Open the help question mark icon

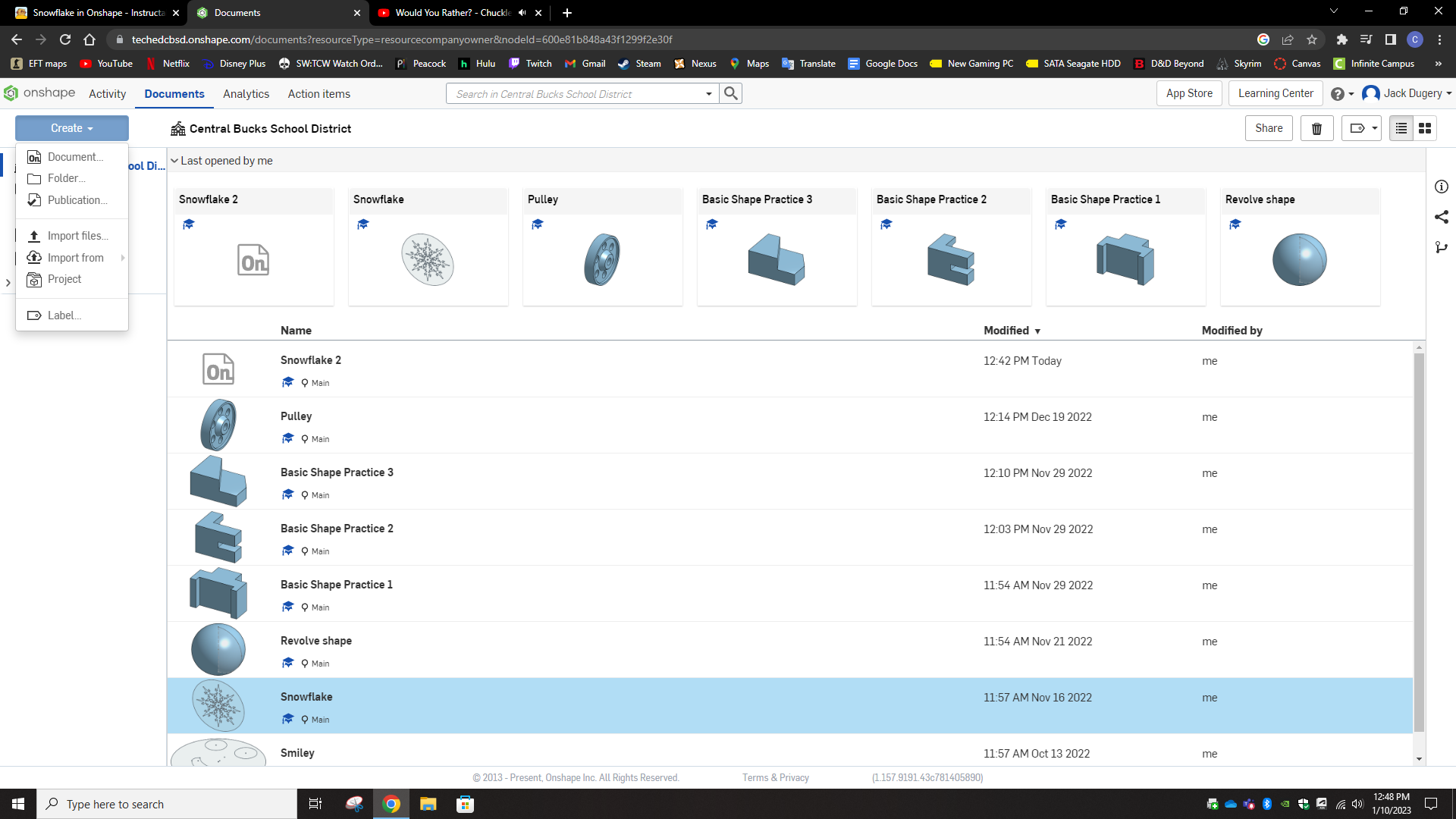tap(1339, 93)
